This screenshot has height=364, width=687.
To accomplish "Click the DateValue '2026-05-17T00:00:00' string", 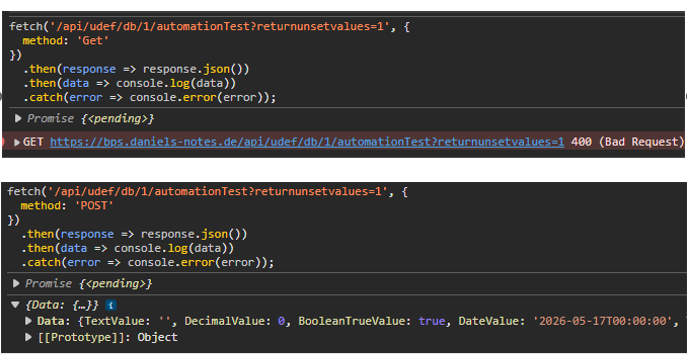I will click(x=602, y=321).
